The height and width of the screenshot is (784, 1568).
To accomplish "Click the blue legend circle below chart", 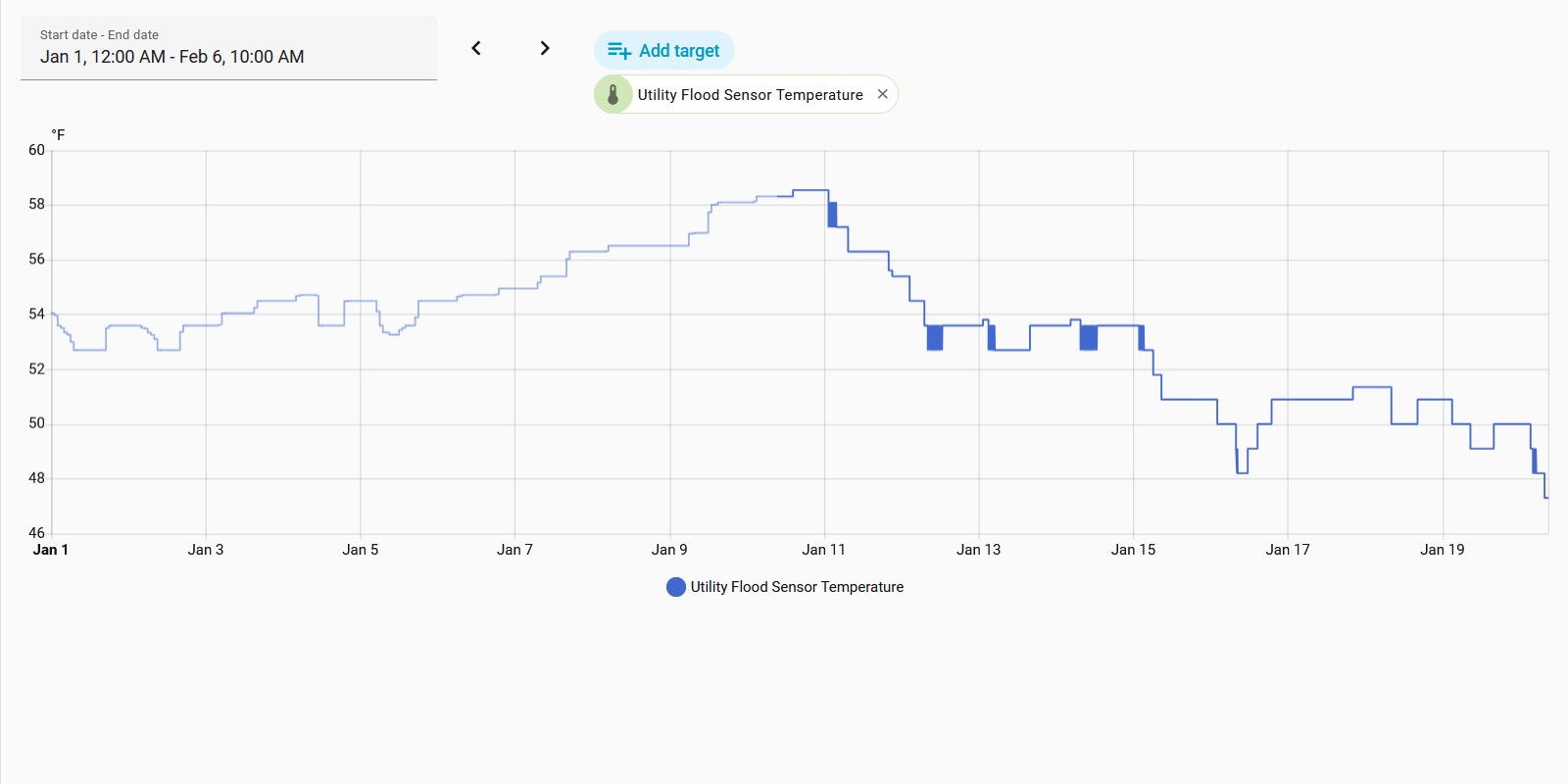I will tap(675, 587).
